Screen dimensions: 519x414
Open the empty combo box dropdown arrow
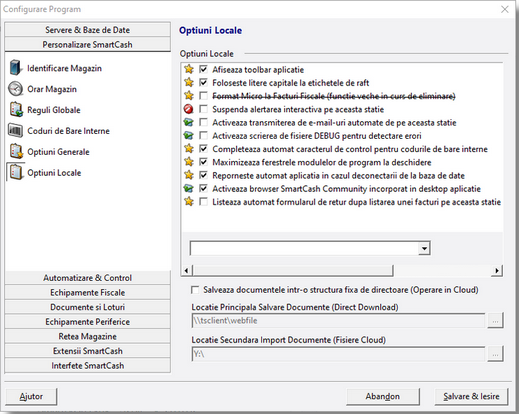(x=424, y=248)
